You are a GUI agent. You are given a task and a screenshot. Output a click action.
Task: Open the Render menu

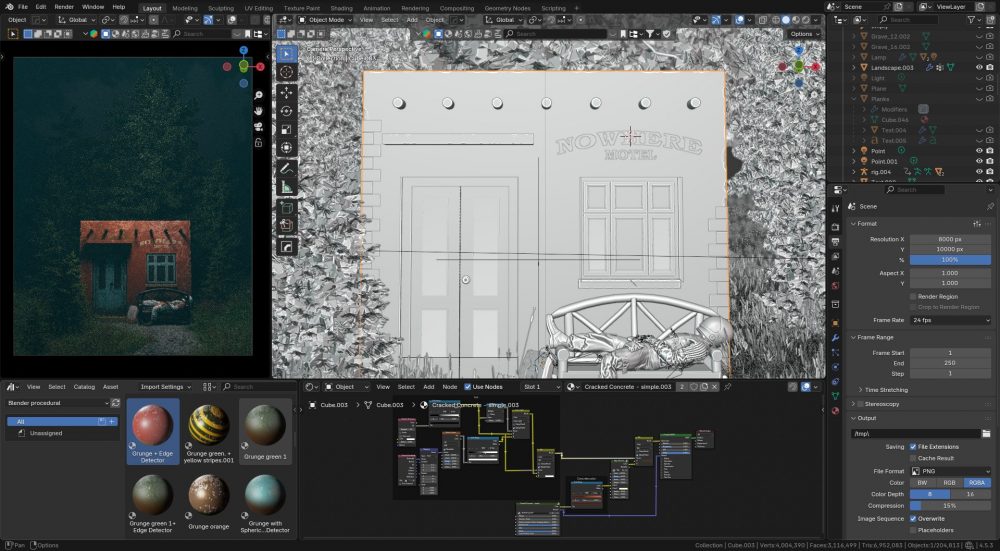tap(64, 7)
